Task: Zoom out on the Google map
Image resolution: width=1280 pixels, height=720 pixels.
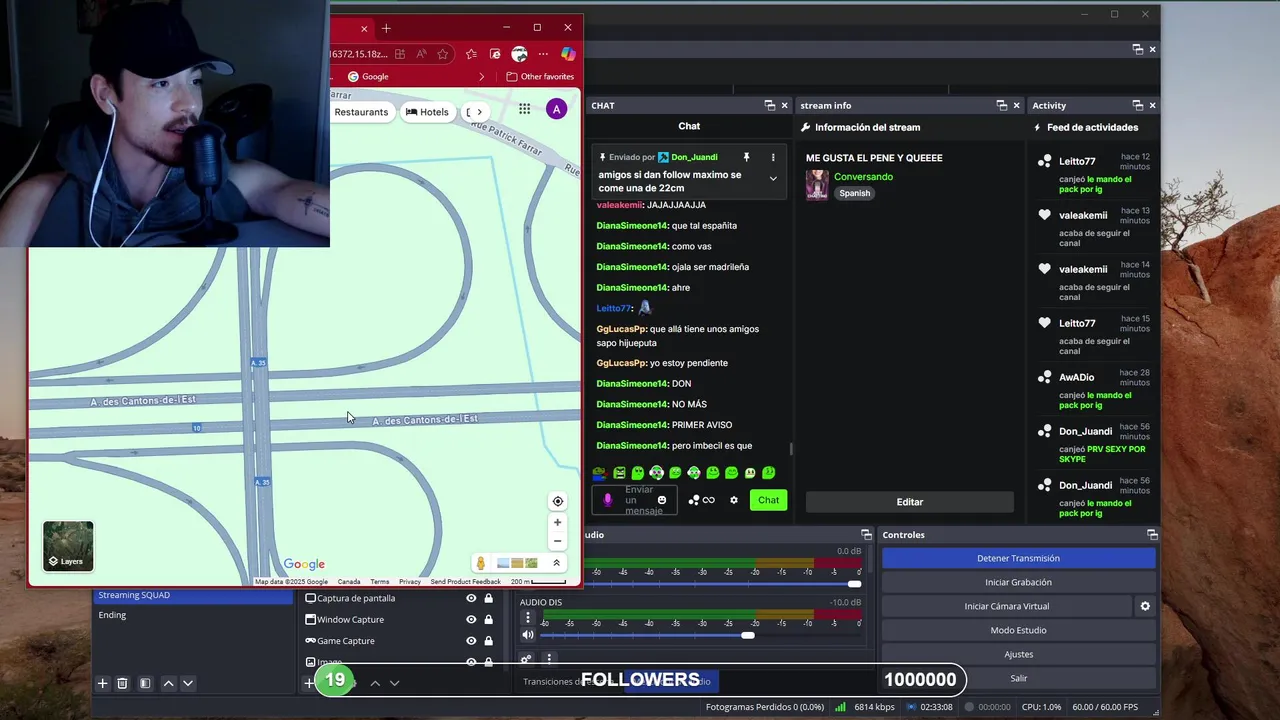Action: pyautogui.click(x=558, y=541)
